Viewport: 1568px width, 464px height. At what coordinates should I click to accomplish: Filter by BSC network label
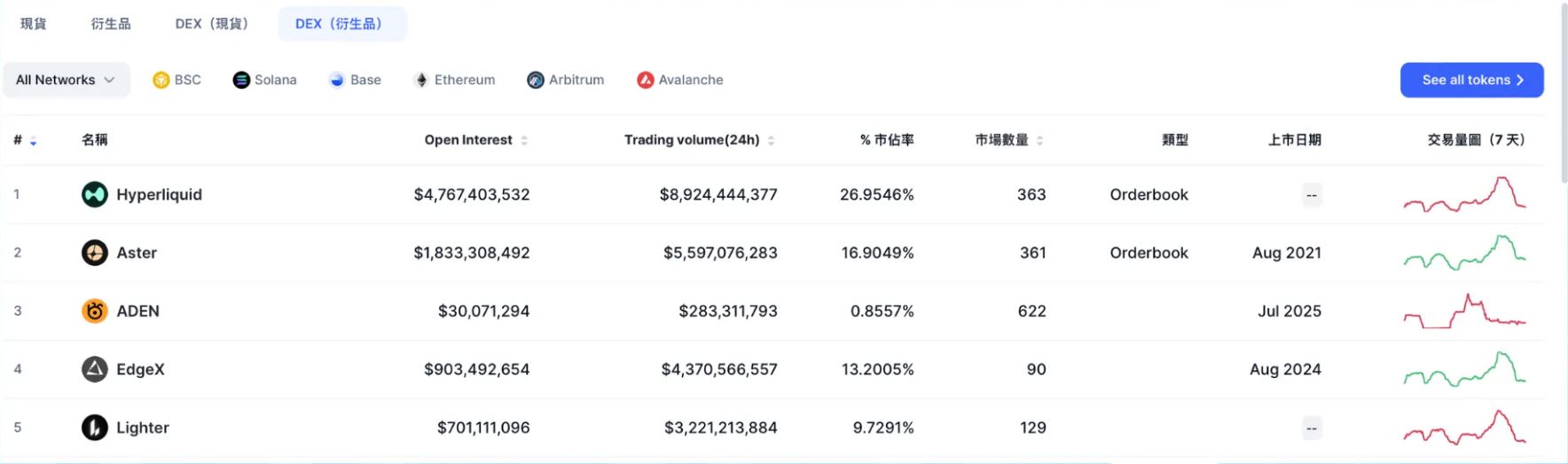(x=188, y=80)
